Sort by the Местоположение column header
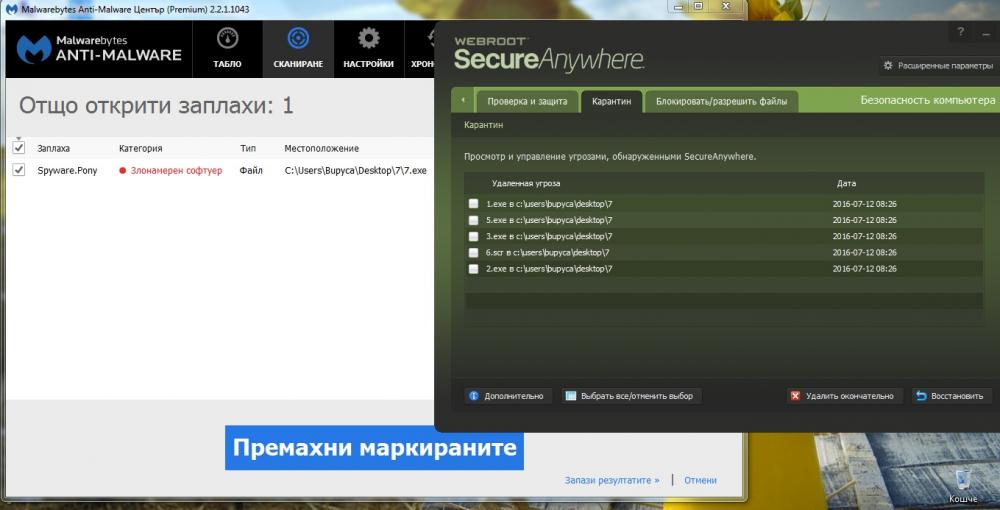 pyautogui.click(x=321, y=148)
